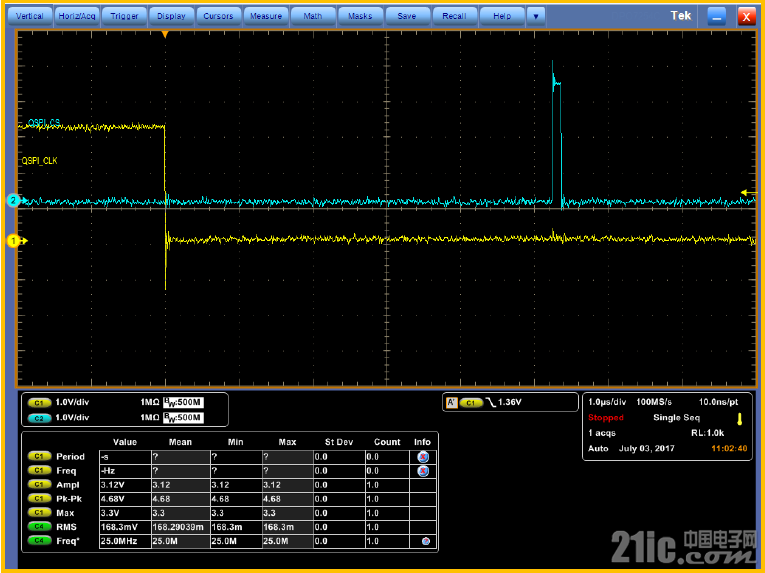Click the Mean column header
This screenshot has width=765, height=573.
coord(180,442)
